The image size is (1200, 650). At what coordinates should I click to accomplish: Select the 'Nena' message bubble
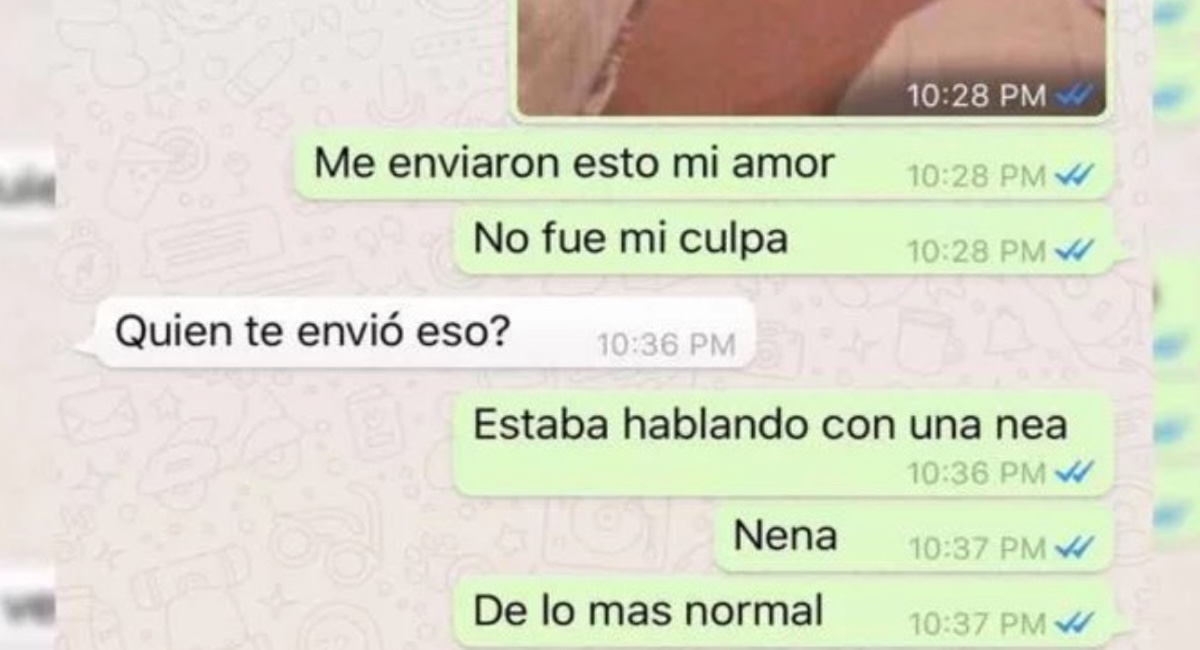click(x=914, y=538)
